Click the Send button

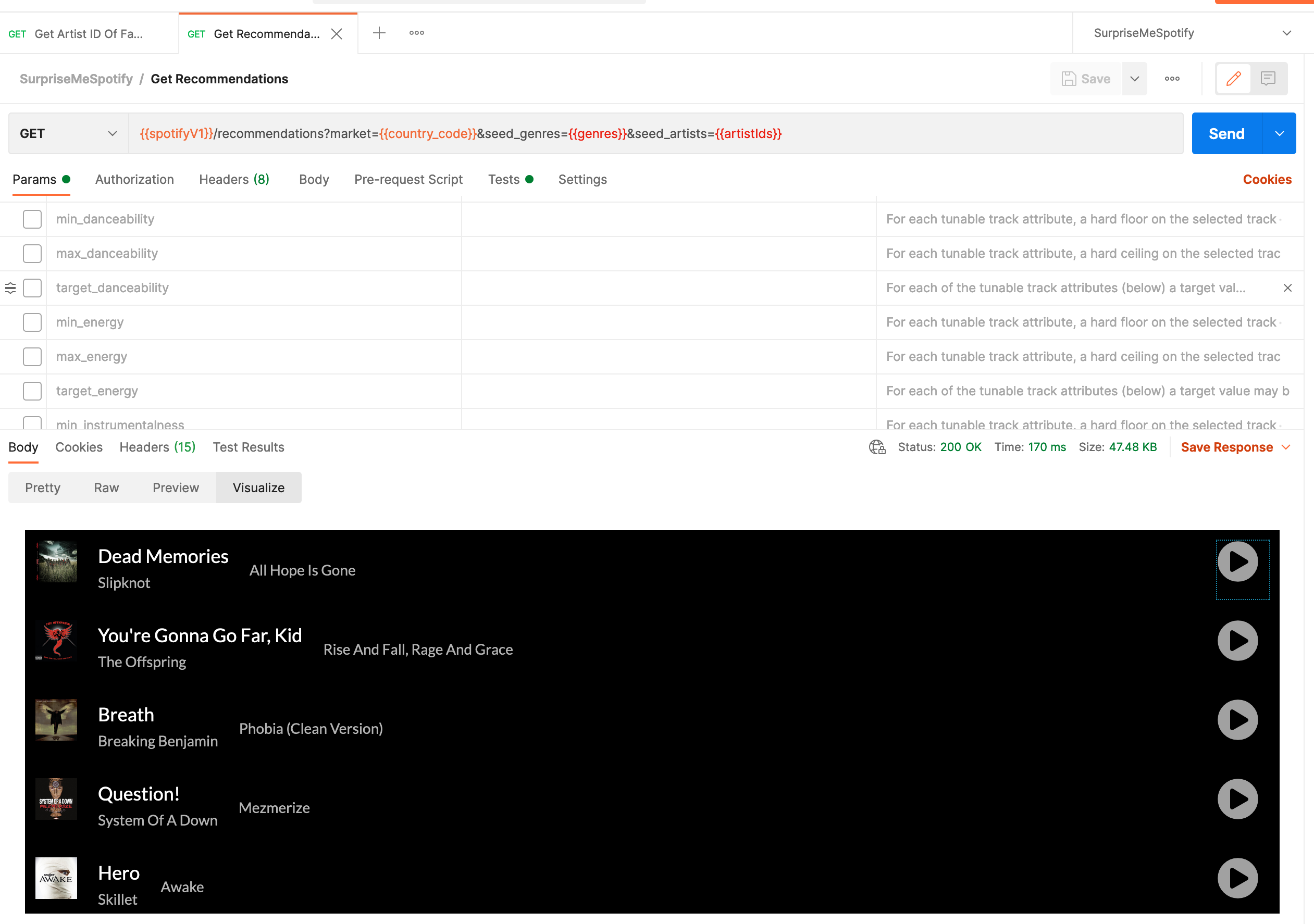click(1226, 133)
